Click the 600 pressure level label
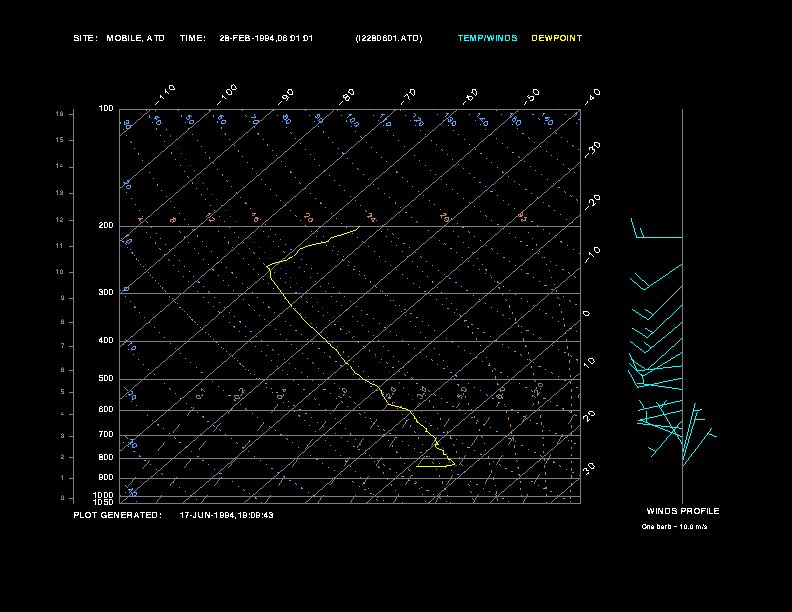The image size is (792, 612). pos(106,410)
